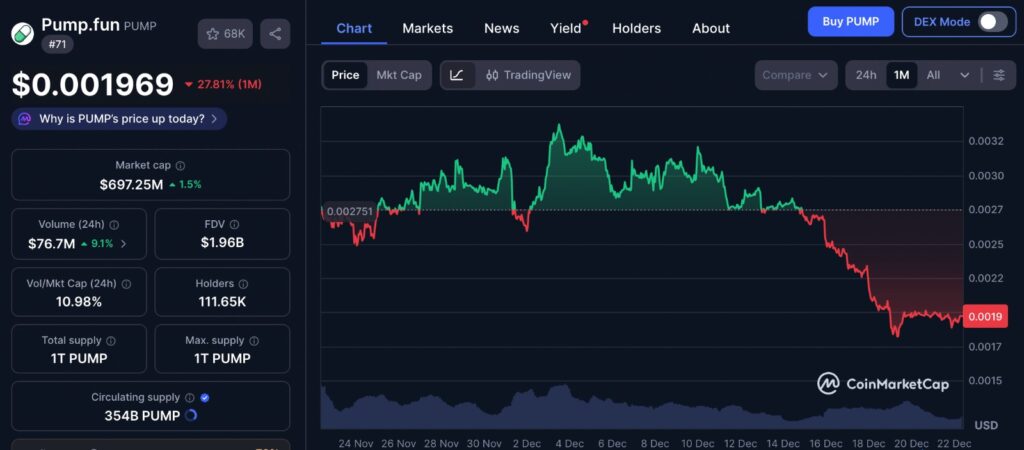The image size is (1024, 450).
Task: Open the News tab
Action: (502, 28)
